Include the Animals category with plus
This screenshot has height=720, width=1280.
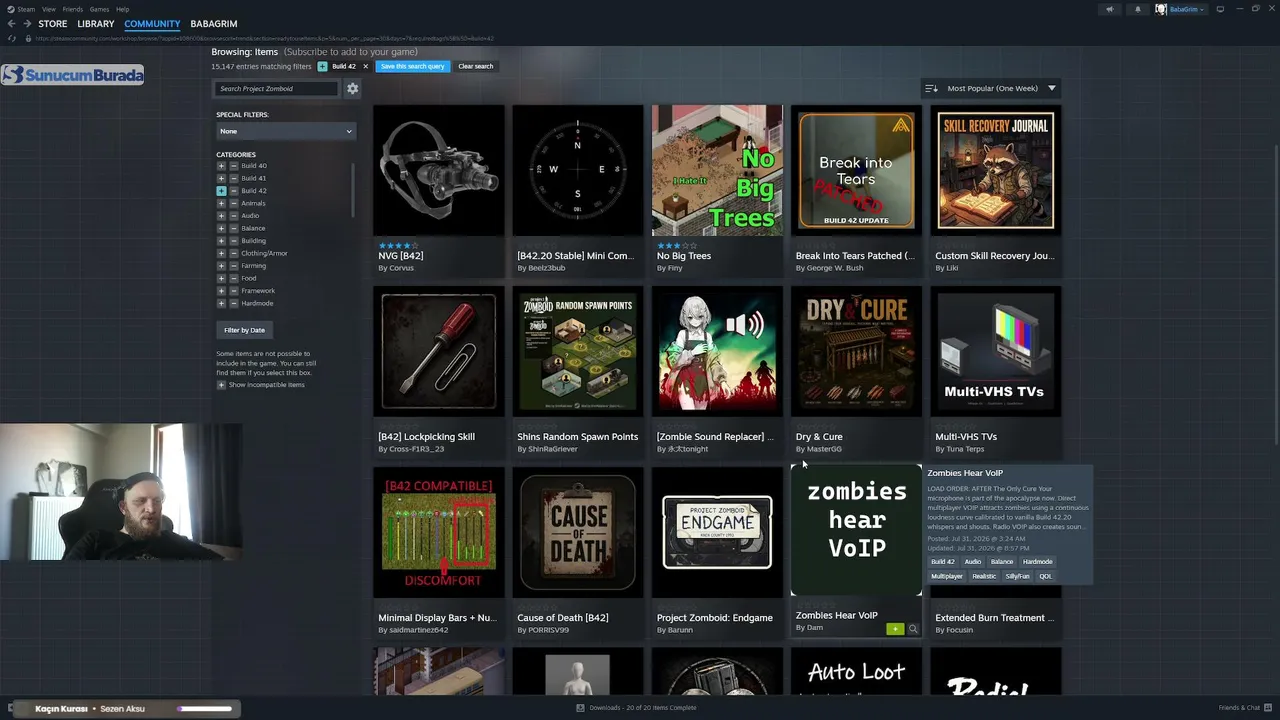tap(221, 203)
